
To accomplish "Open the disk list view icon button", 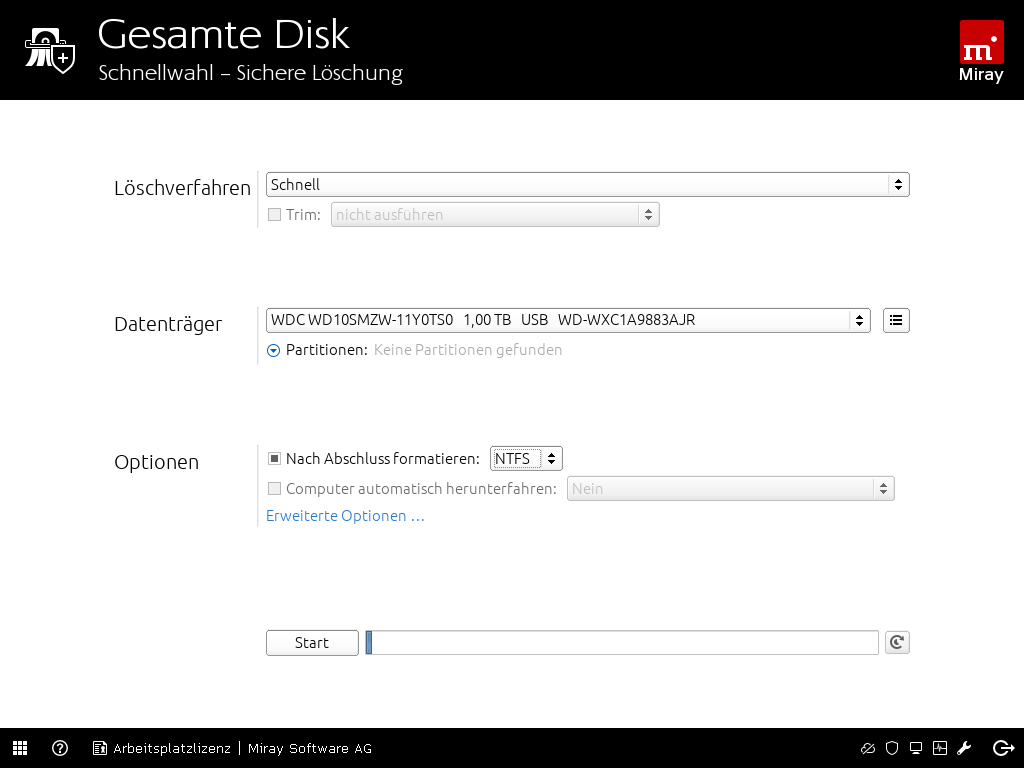I will (x=896, y=321).
